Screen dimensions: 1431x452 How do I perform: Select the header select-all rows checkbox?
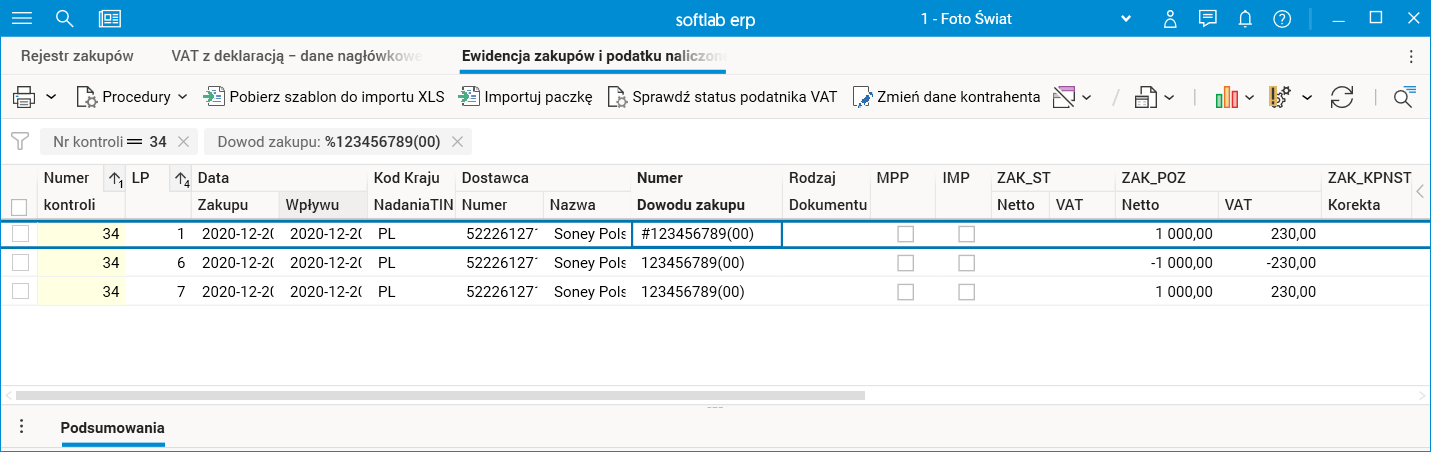click(19, 207)
